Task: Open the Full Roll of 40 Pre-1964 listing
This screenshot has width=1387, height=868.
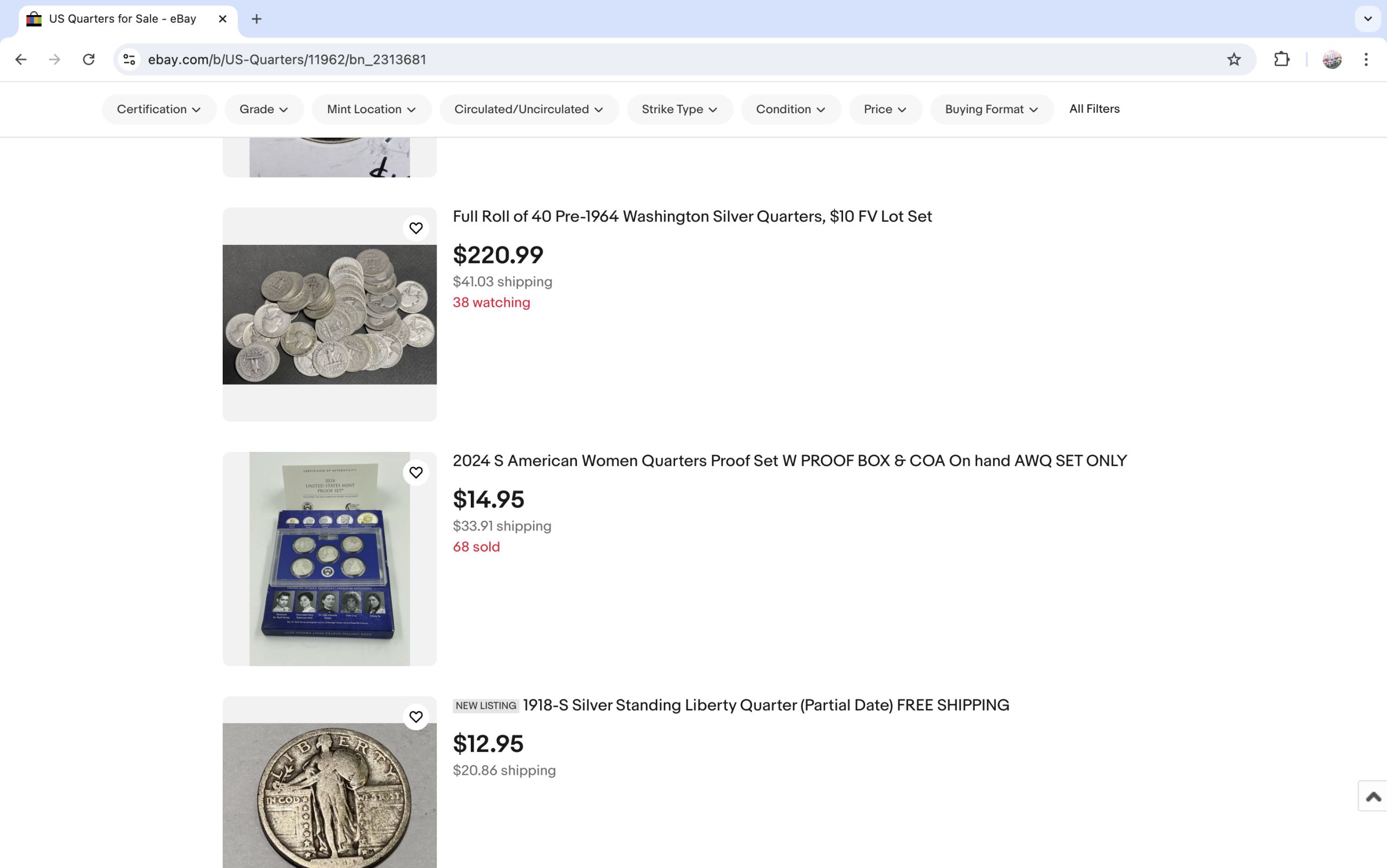Action: [692, 216]
